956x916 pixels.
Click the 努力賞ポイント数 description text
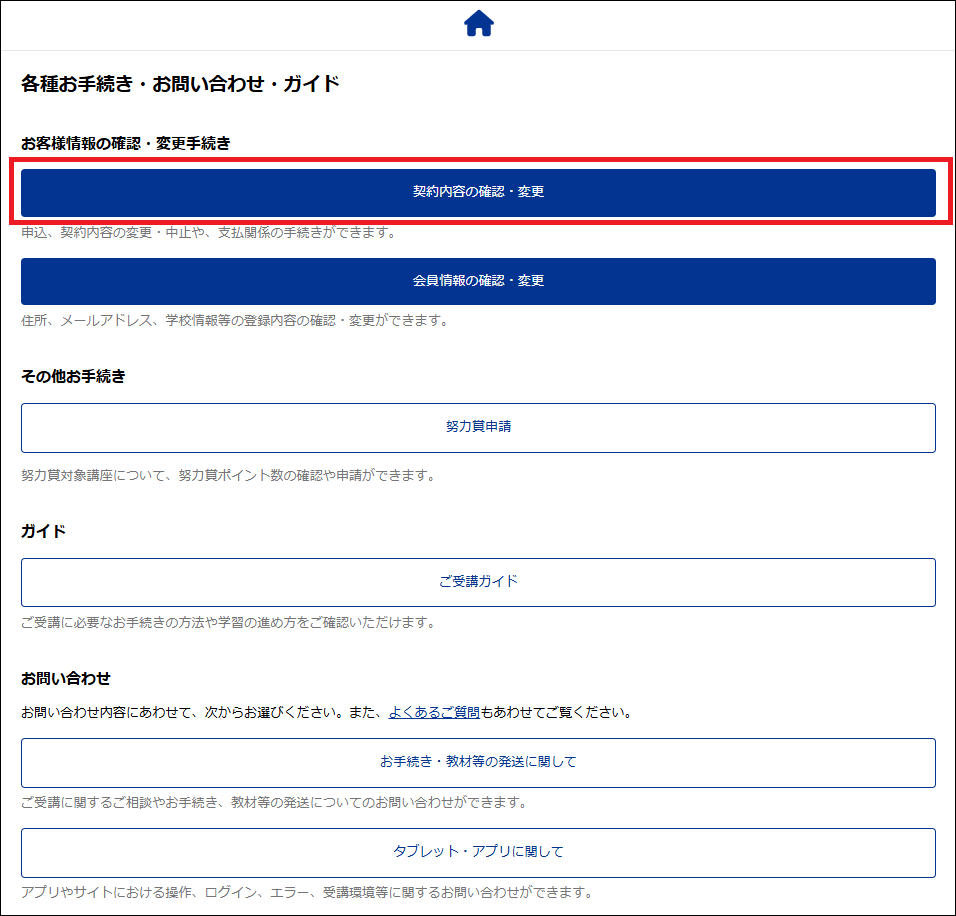click(x=227, y=476)
